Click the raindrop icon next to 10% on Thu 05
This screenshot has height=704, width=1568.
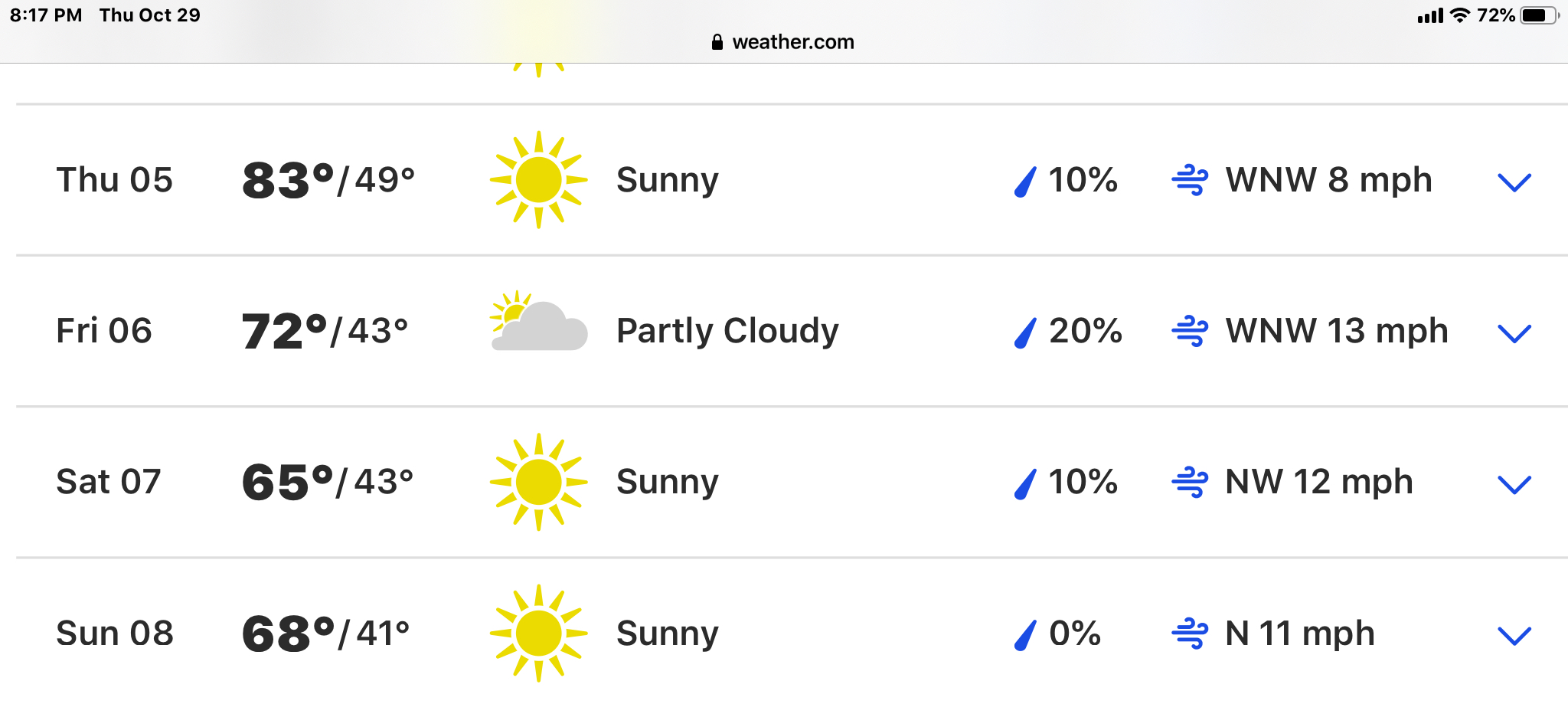click(x=1025, y=182)
